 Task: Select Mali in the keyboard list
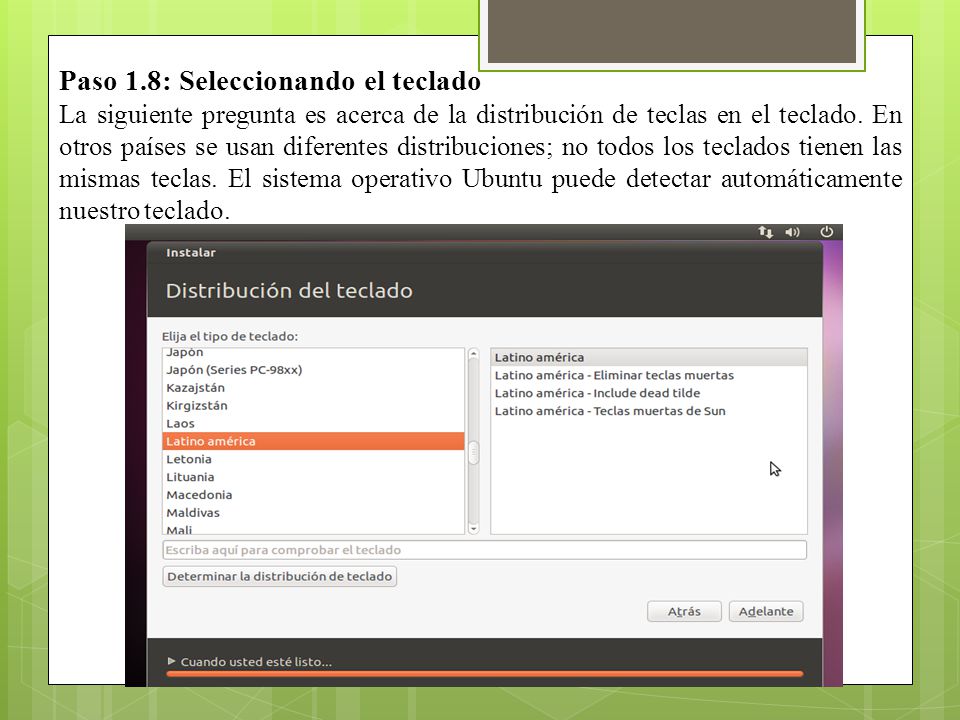click(x=313, y=529)
